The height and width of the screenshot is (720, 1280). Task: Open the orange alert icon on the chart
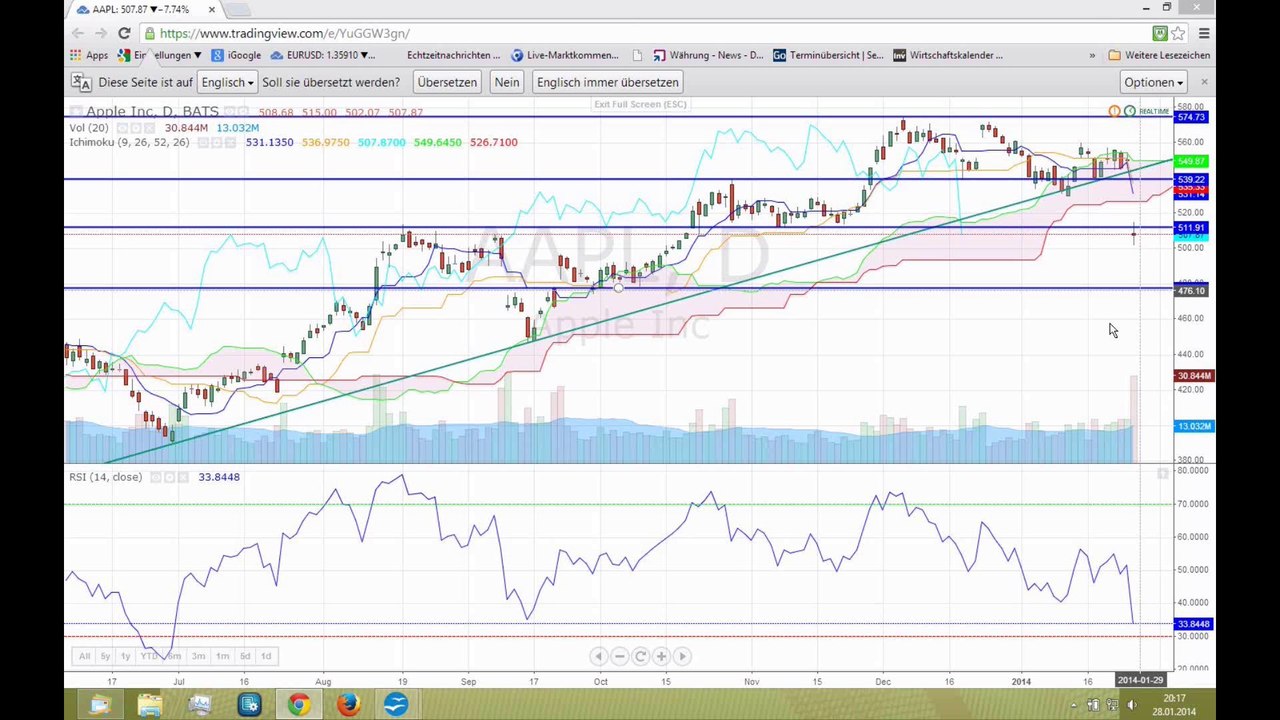pos(1114,111)
